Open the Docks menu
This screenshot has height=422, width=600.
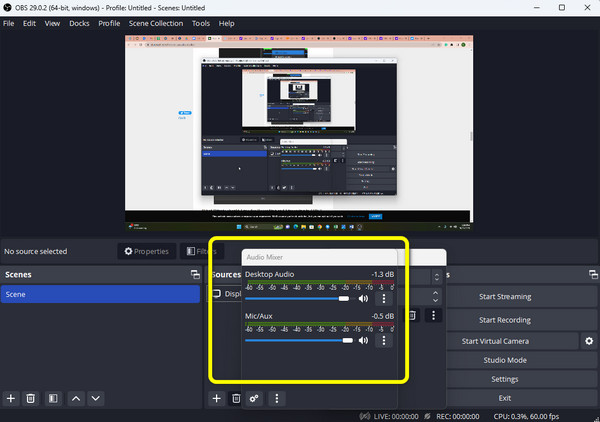79,23
